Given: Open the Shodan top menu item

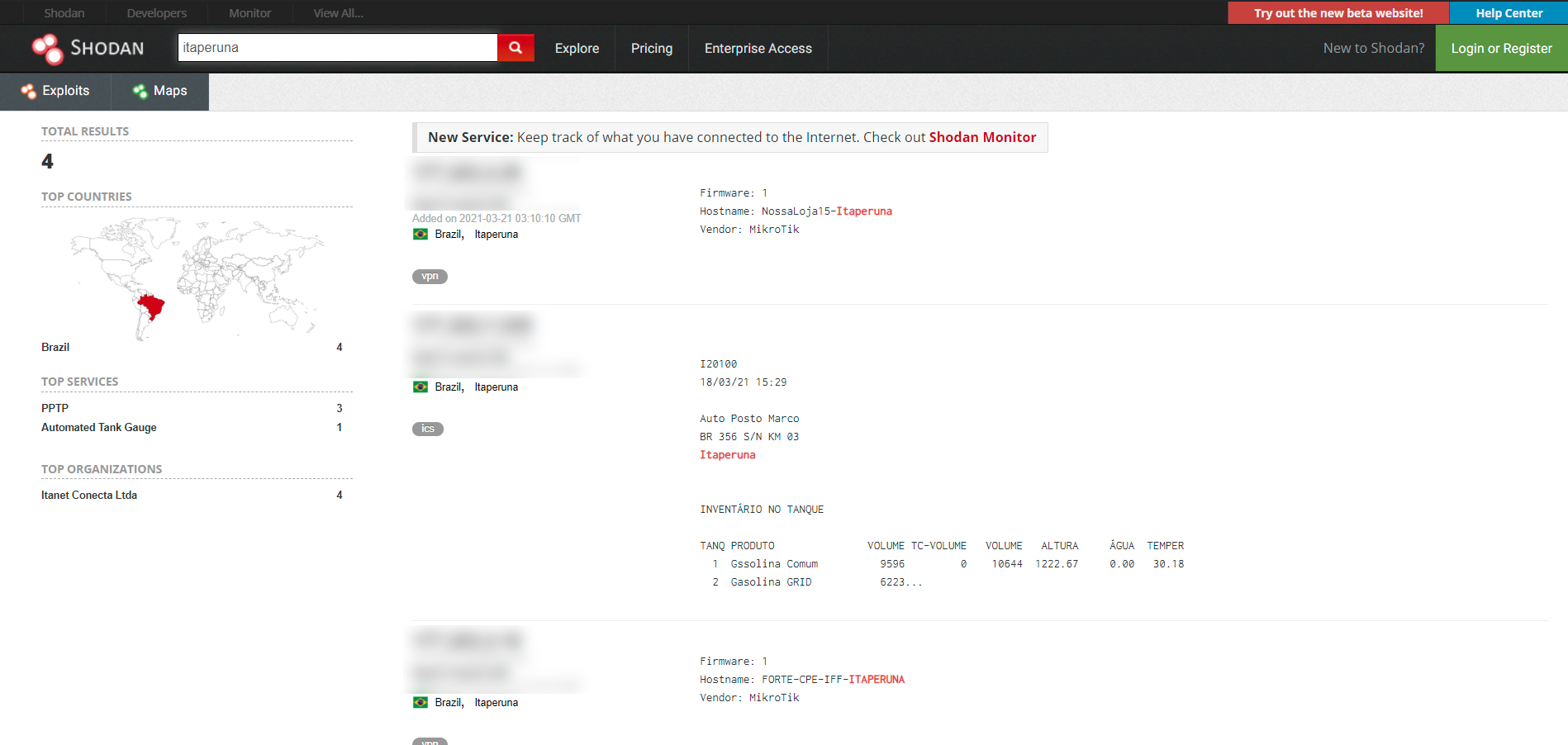Looking at the screenshot, I should [x=64, y=13].
